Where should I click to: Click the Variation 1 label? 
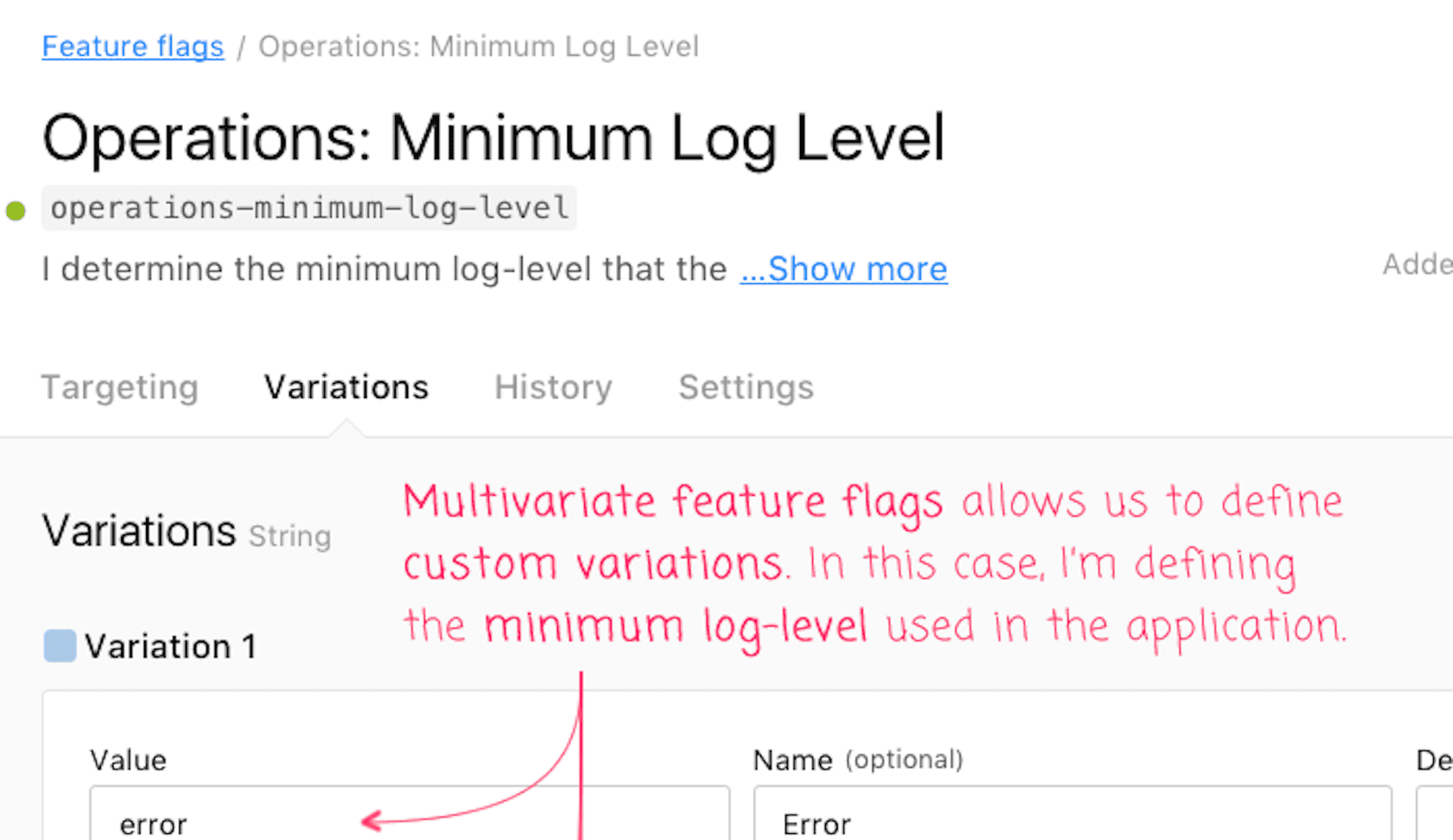click(x=170, y=646)
